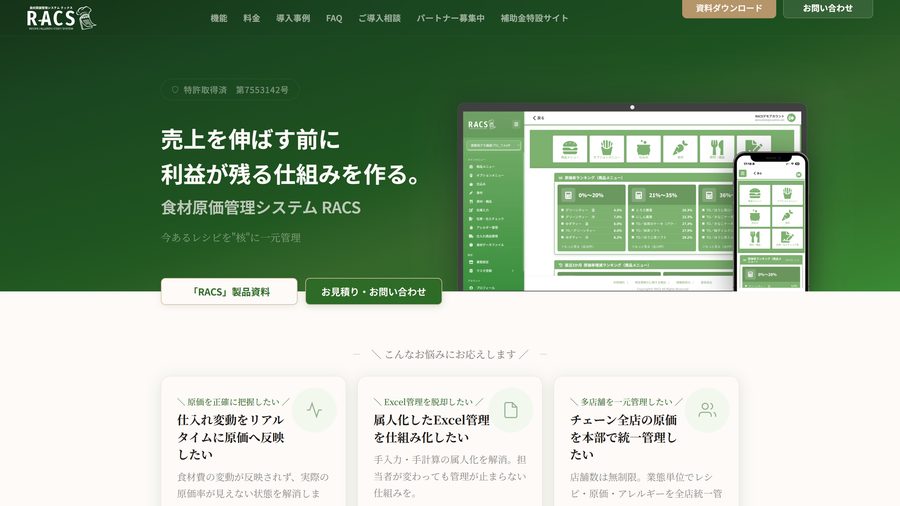The height and width of the screenshot is (506, 900).
Task: Click the 21%~35% ranking panel in the laptop mockup
Action: 662,217
